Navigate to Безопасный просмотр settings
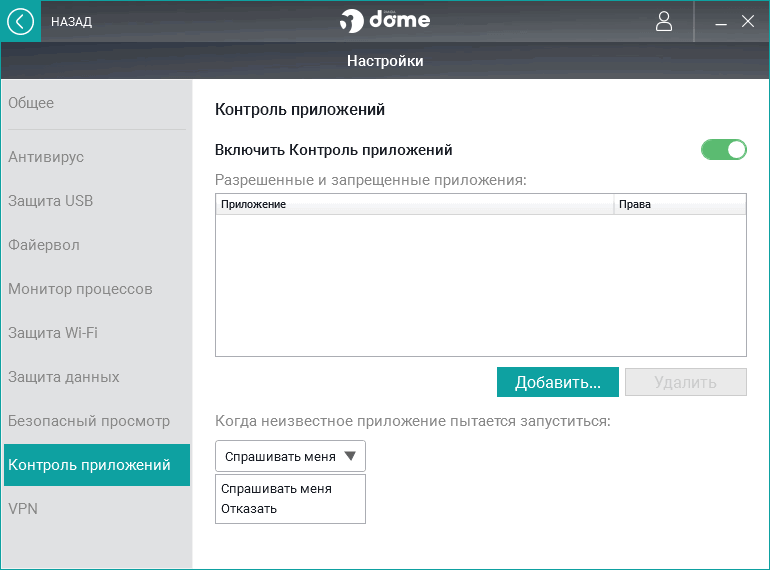 pos(89,421)
